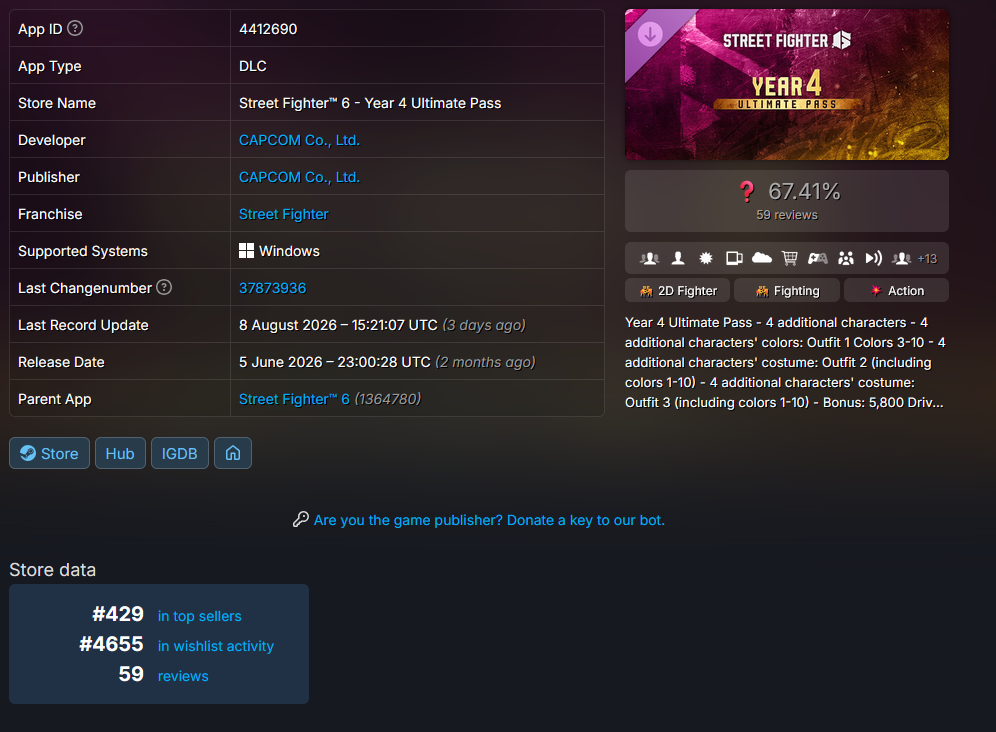The width and height of the screenshot is (996, 732).
Task: Open the 'reviews' link in Store data
Action: point(183,676)
